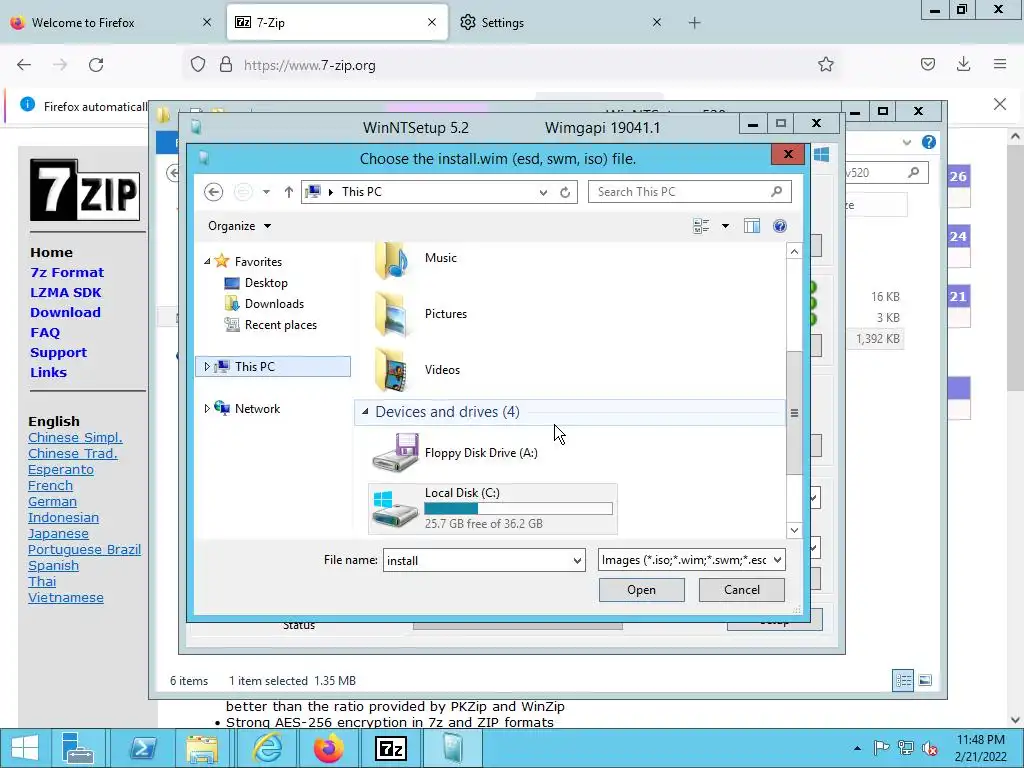This screenshot has width=1024, height=768.
Task: Open Organize dropdown menu
Action: coord(239,226)
